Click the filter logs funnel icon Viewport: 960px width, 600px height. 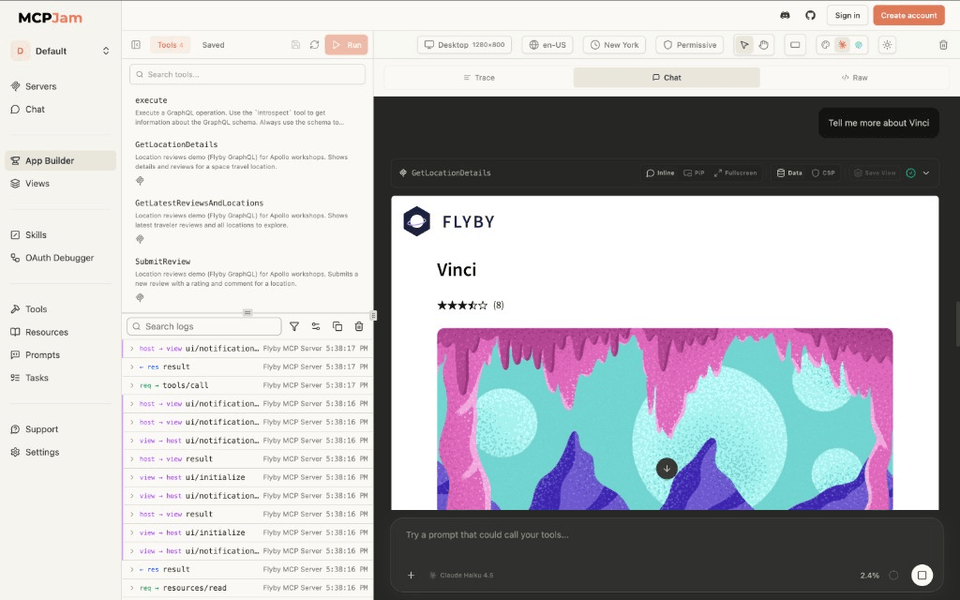[294, 327]
